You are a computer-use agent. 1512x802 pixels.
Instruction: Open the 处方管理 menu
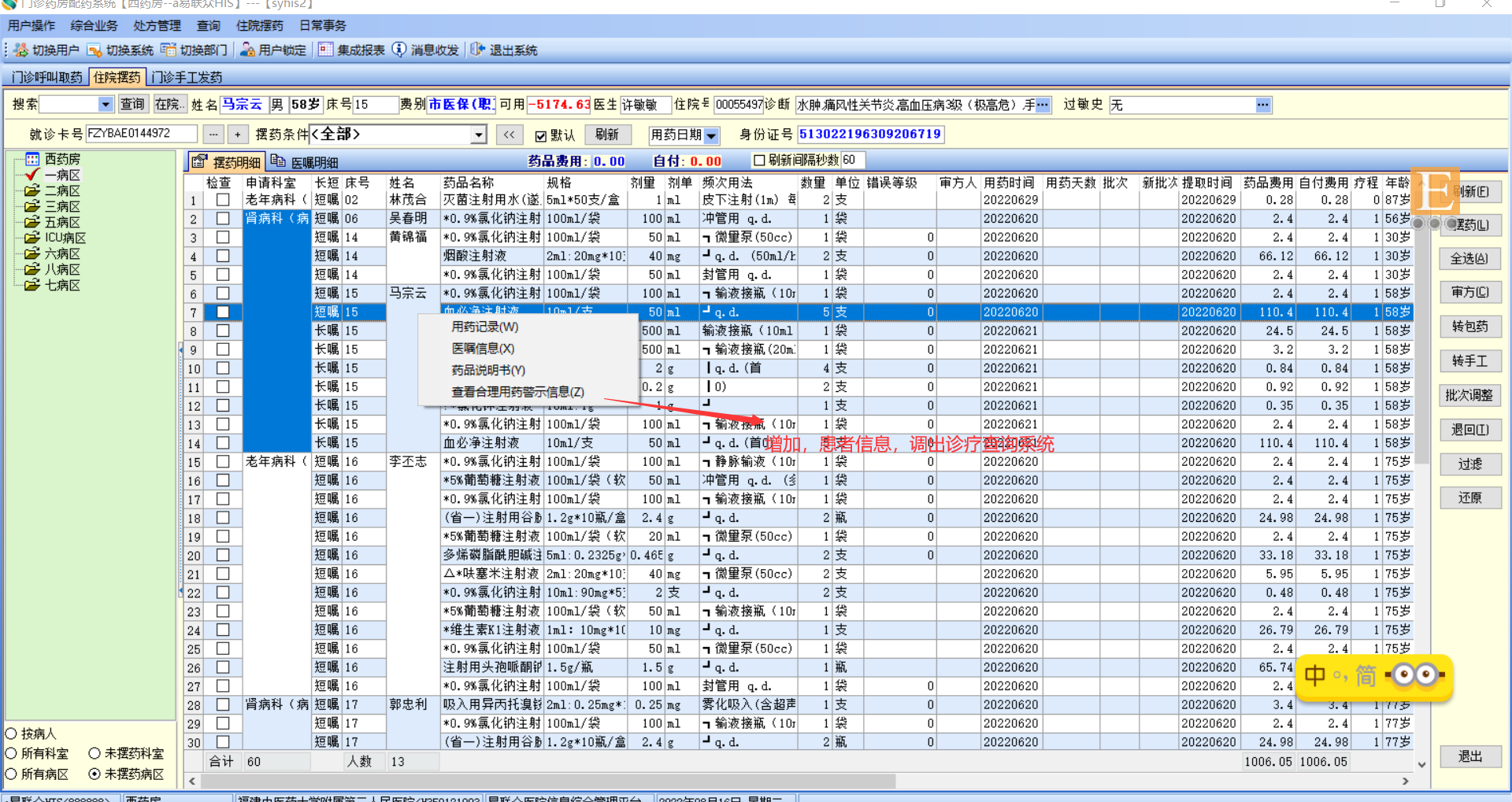coord(157,26)
